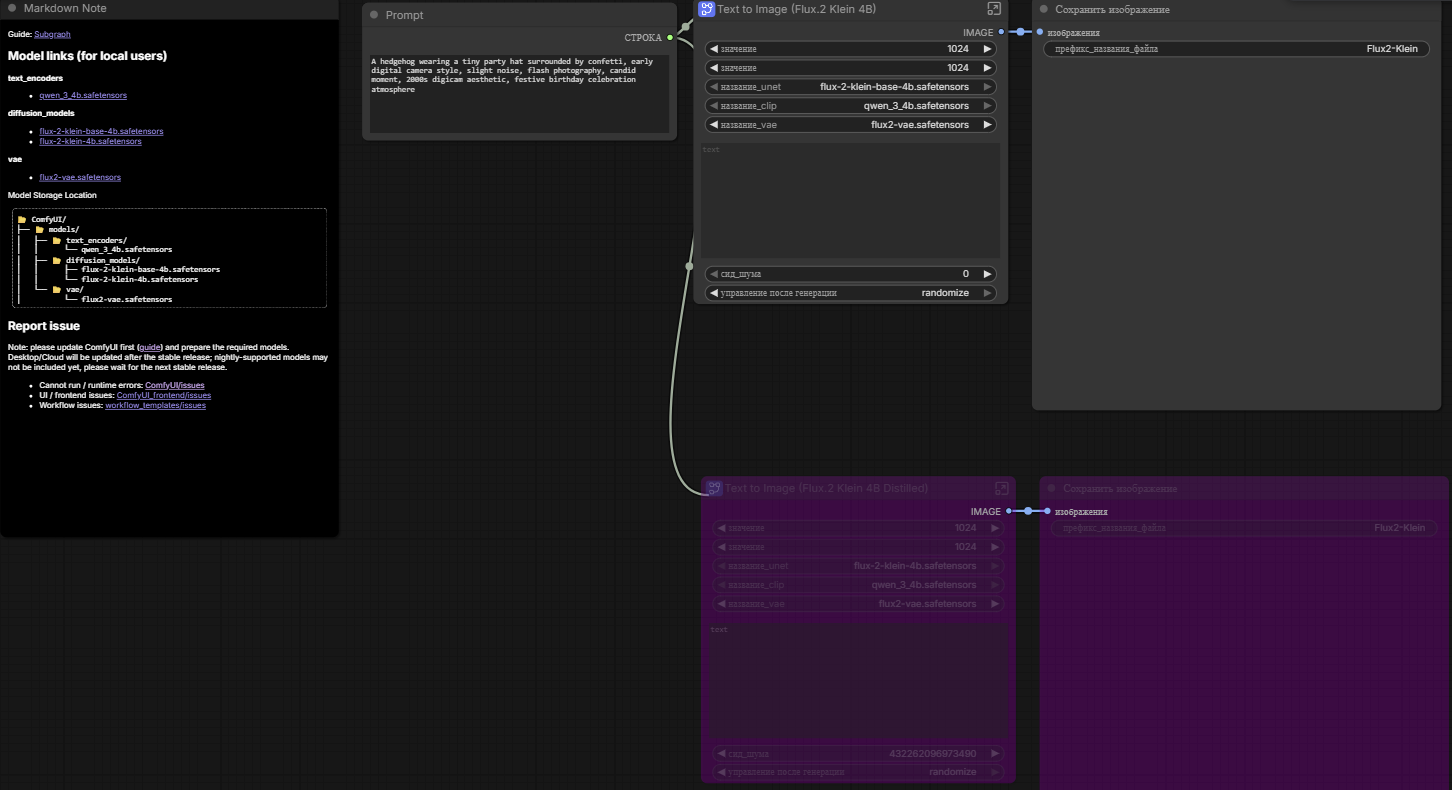This screenshot has width=1452, height=790.
Task: Click right arrow of flux-2-klein-4b.safetensors widget in Distilled node
Action: (x=995, y=566)
